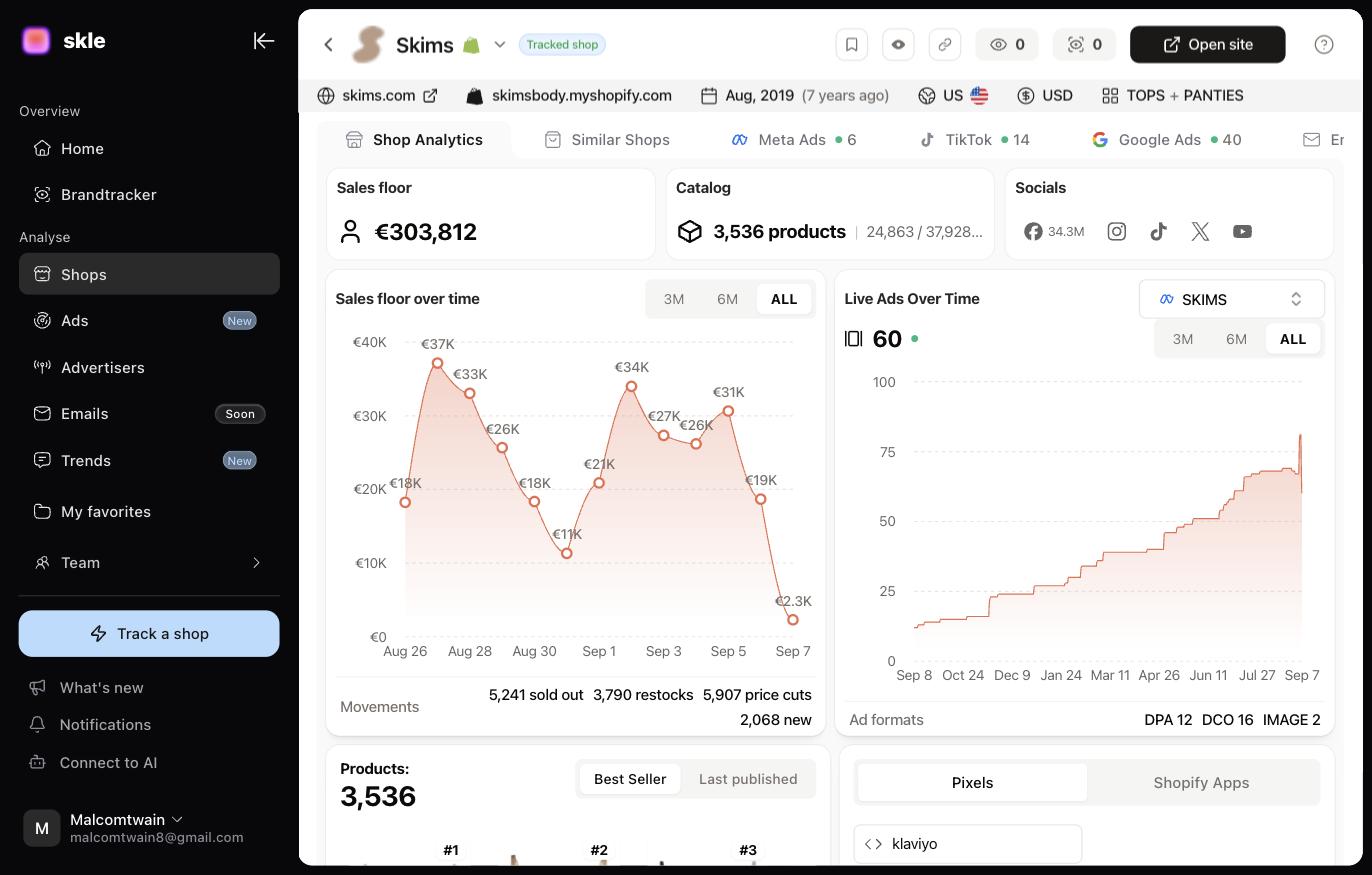Viewport: 1372px width, 875px height.
Task: Select 3M range for Sales floor chart
Action: [674, 299]
